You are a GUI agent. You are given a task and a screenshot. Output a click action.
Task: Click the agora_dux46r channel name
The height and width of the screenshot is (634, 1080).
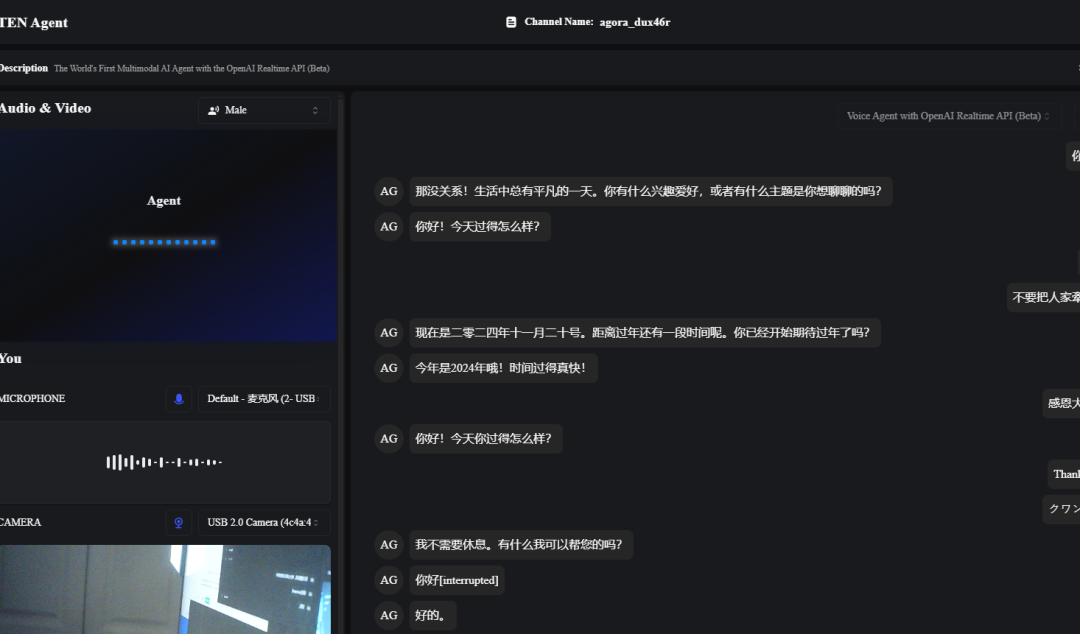tap(634, 22)
